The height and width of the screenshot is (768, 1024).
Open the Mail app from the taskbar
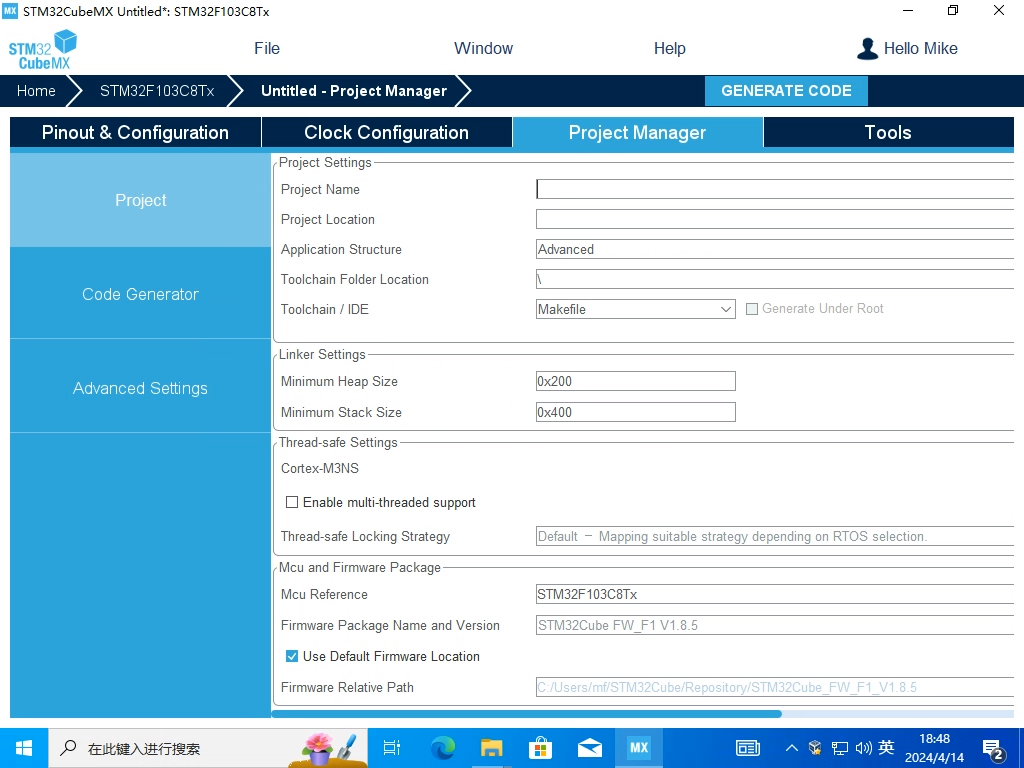589,748
